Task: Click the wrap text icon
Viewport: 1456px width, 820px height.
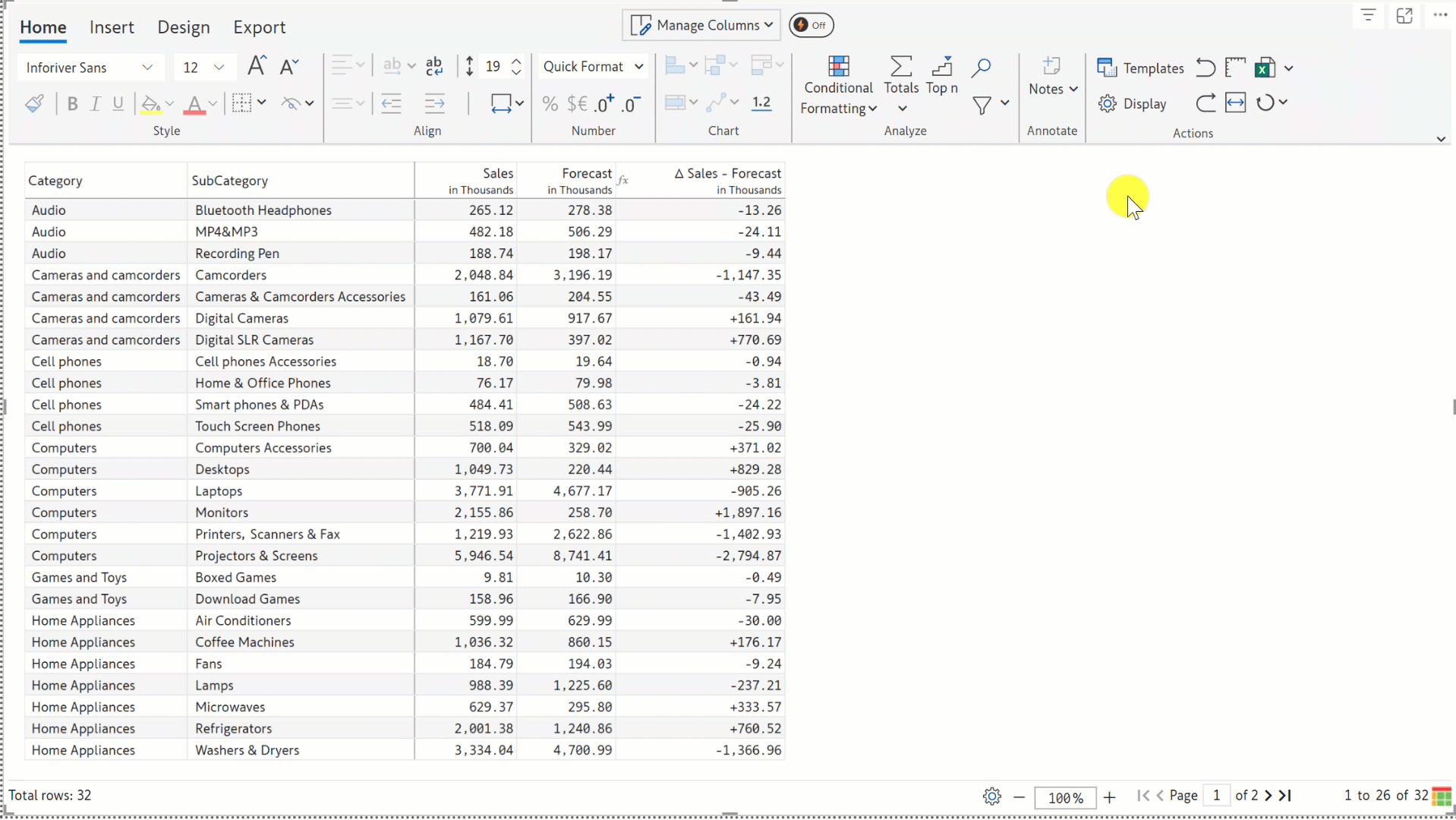Action: (x=434, y=66)
